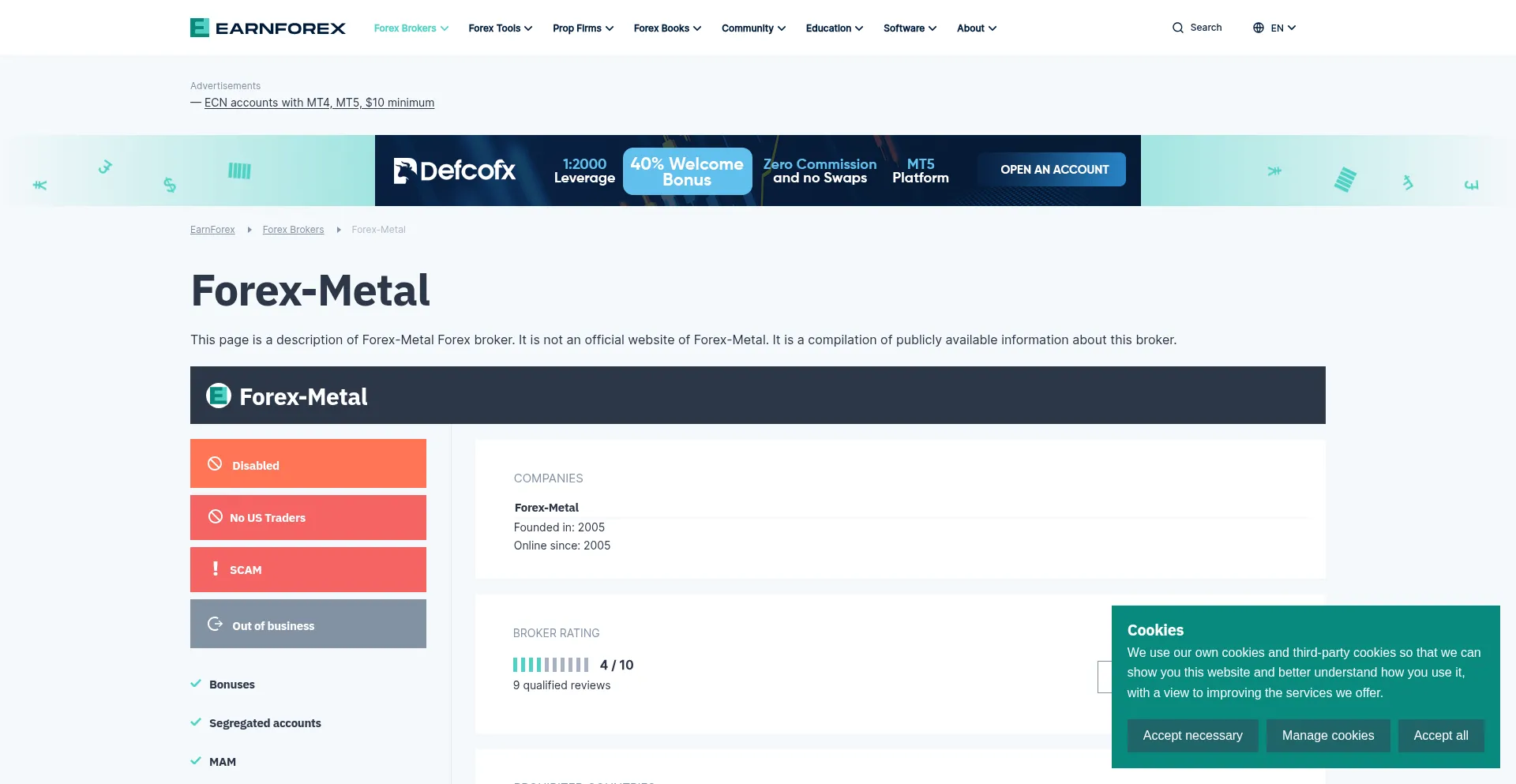Click Accept all cookies button
Image resolution: width=1516 pixels, height=784 pixels.
(x=1441, y=735)
